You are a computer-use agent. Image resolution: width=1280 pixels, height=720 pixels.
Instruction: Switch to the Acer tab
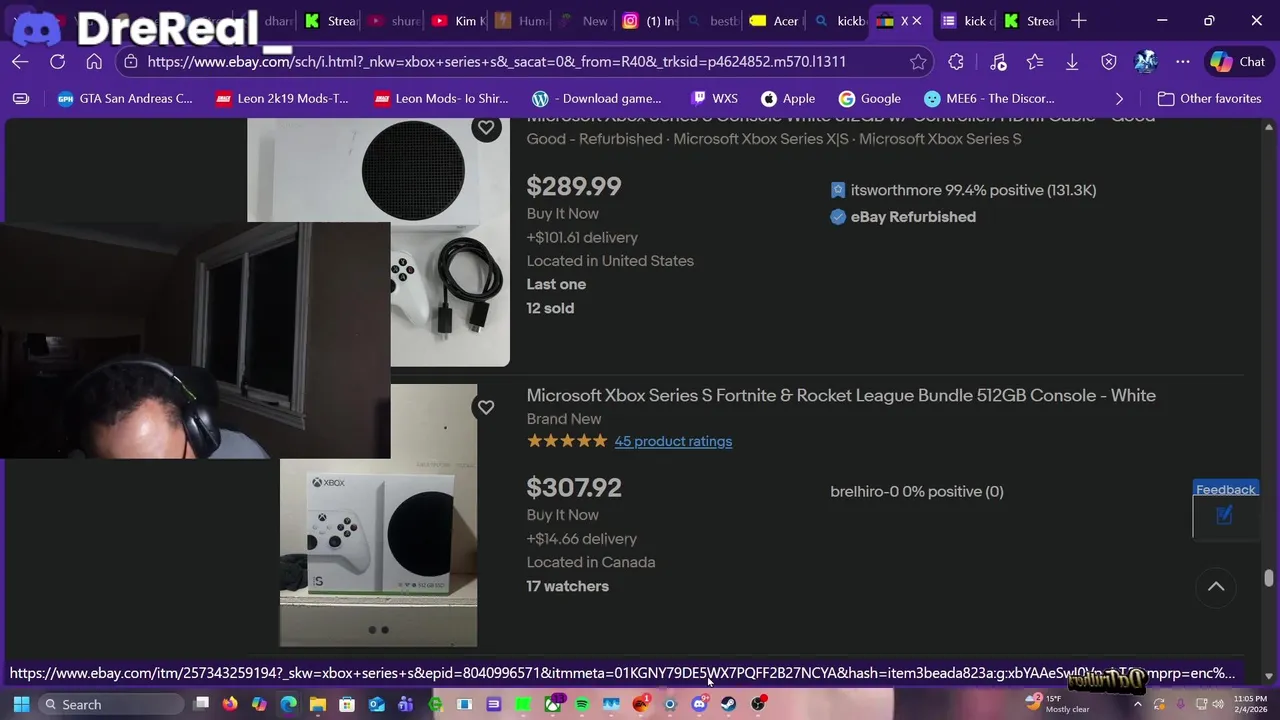click(x=776, y=20)
